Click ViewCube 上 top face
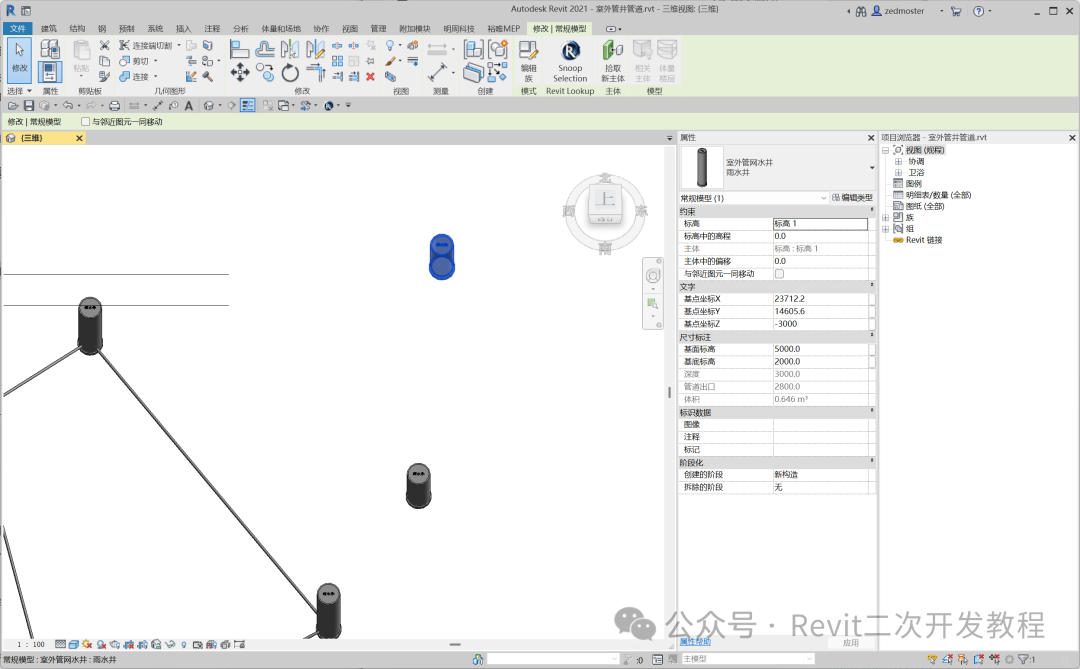 pyautogui.click(x=605, y=200)
